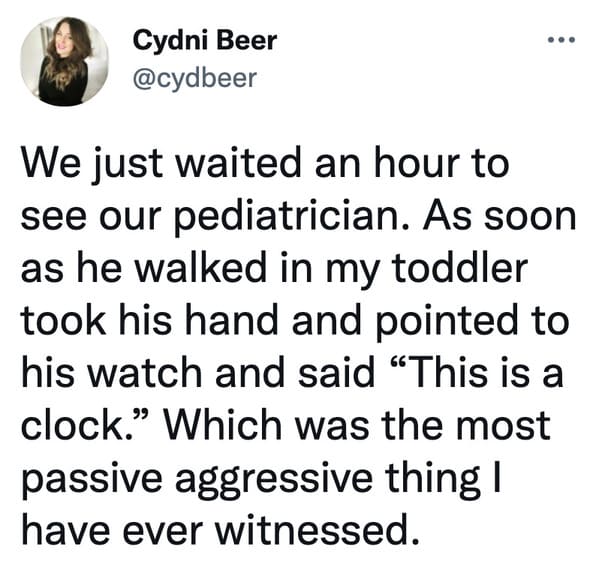This screenshot has height=576, width=599.
Task: Click the line "took his hand and pointed to"
Action: [x=295, y=320]
